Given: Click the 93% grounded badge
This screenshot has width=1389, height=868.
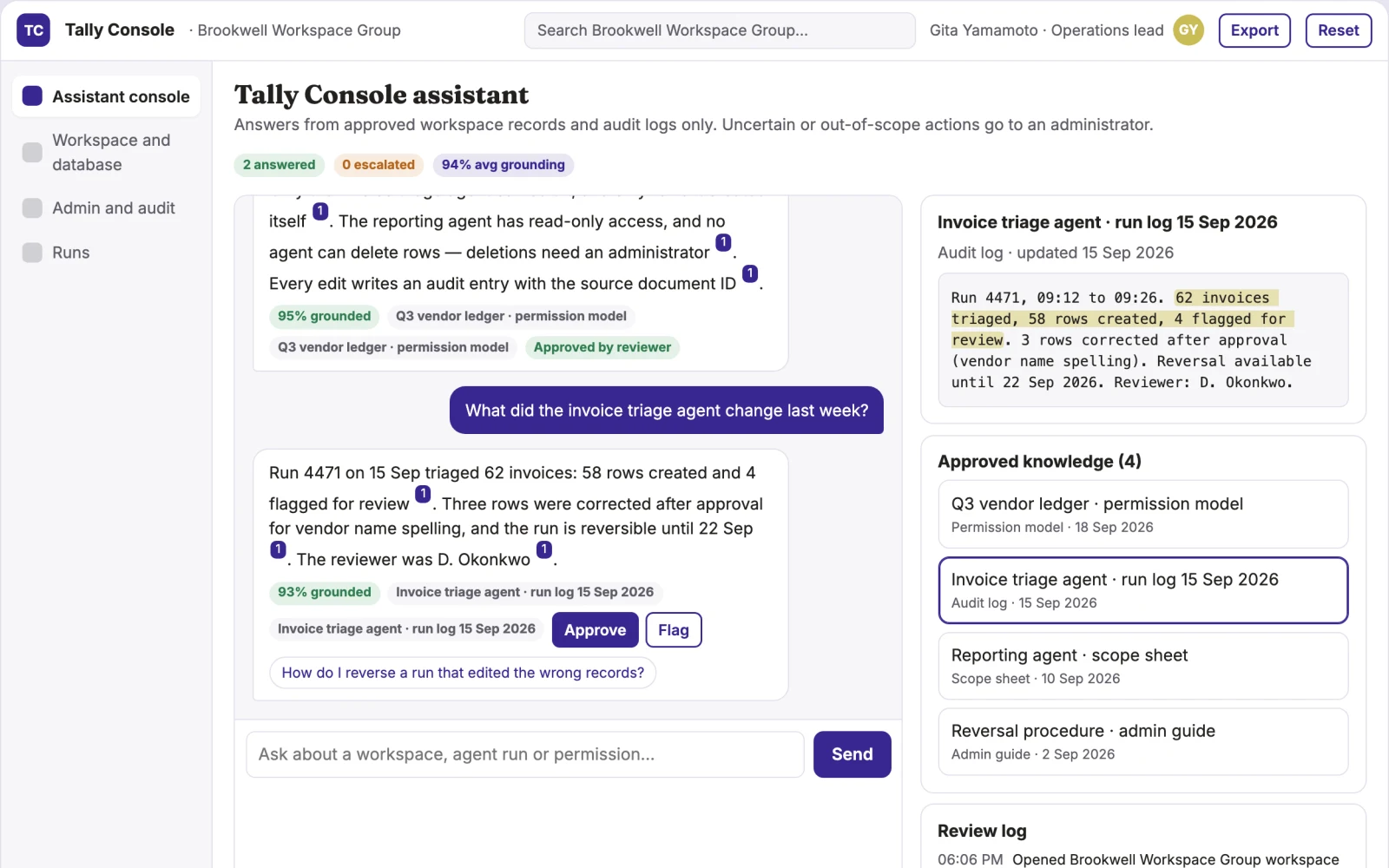Looking at the screenshot, I should pos(324,592).
